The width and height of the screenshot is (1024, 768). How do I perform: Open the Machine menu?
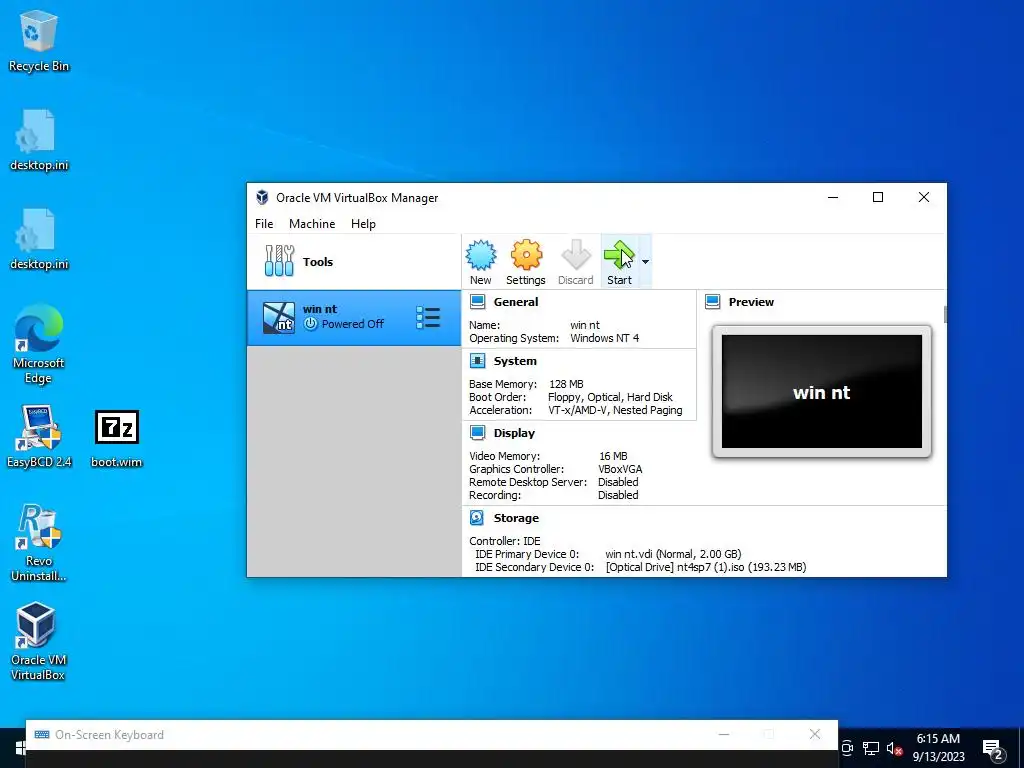312,223
